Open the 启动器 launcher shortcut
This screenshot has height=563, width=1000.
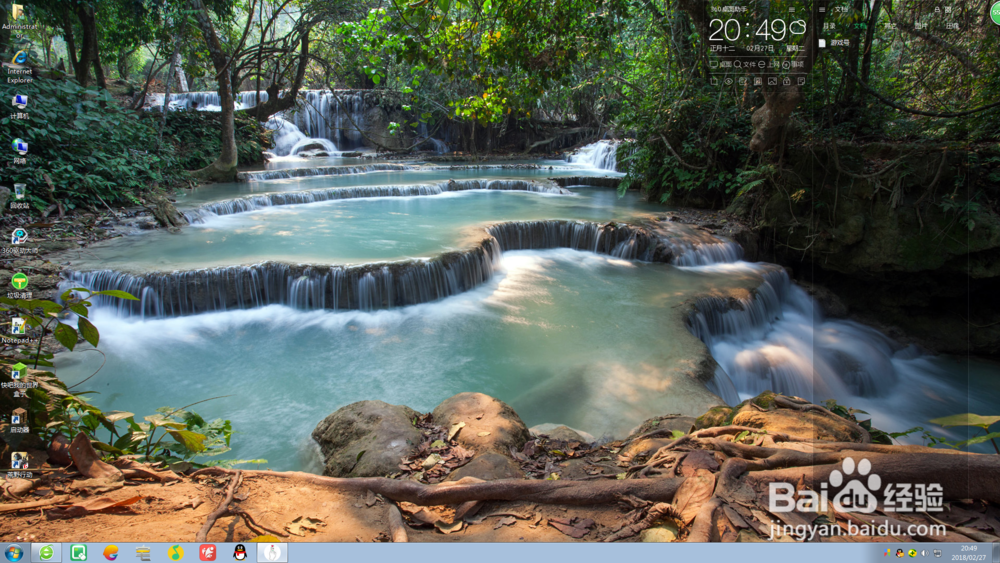(19, 421)
